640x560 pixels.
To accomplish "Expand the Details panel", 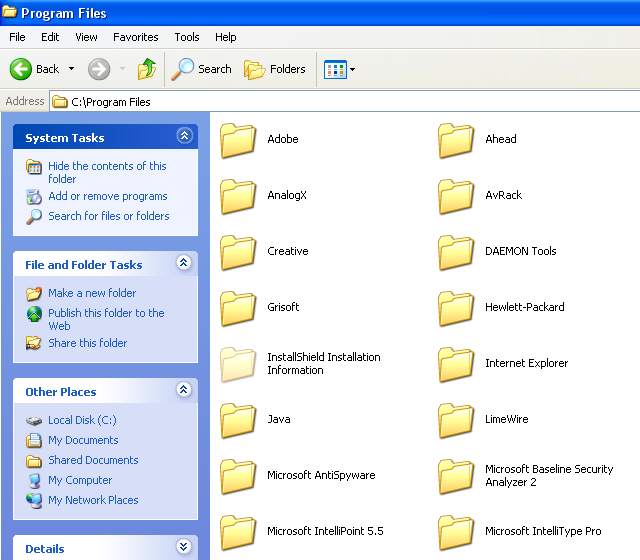I will 184,547.
